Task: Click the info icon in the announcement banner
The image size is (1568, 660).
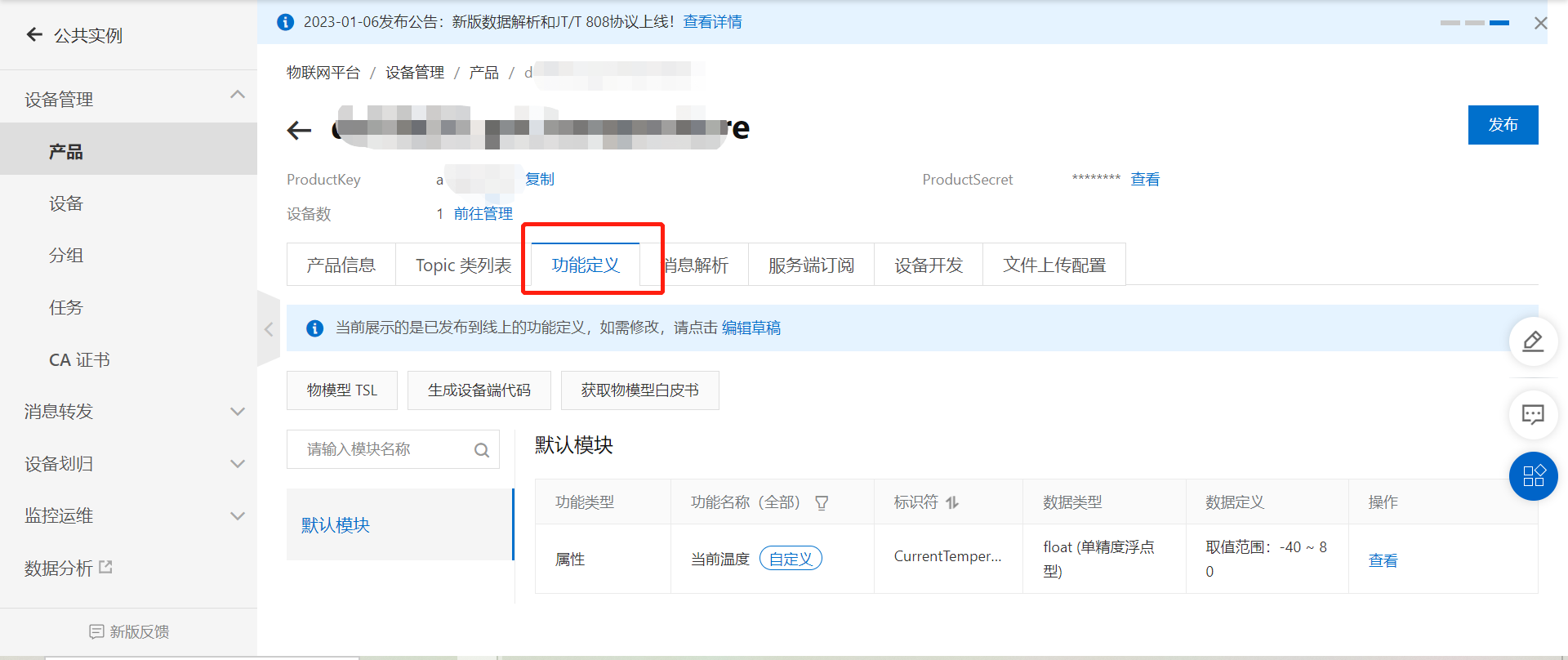Action: (285, 22)
